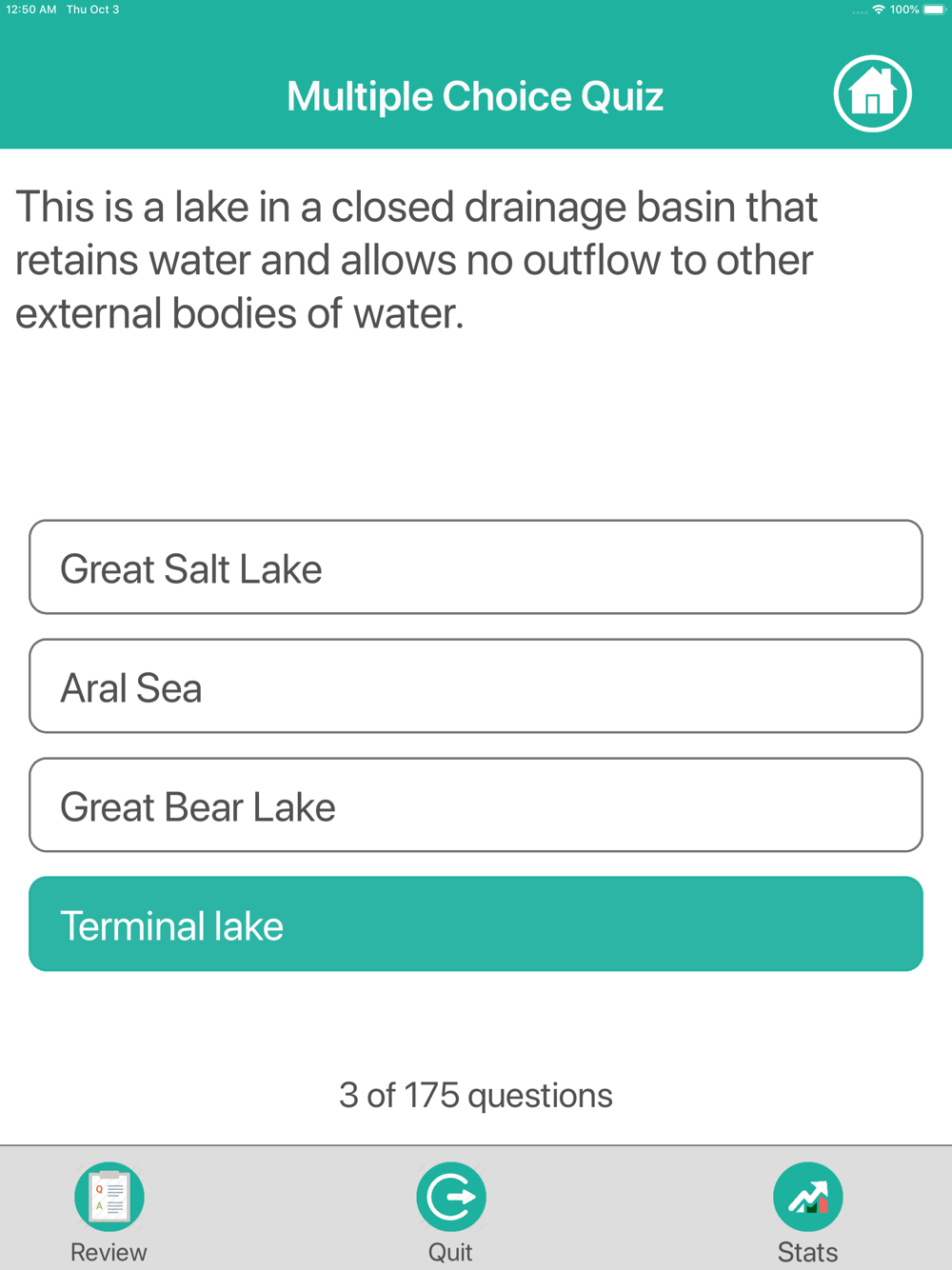
Task: Tap the 12:50 AM clock
Action: (x=31, y=10)
